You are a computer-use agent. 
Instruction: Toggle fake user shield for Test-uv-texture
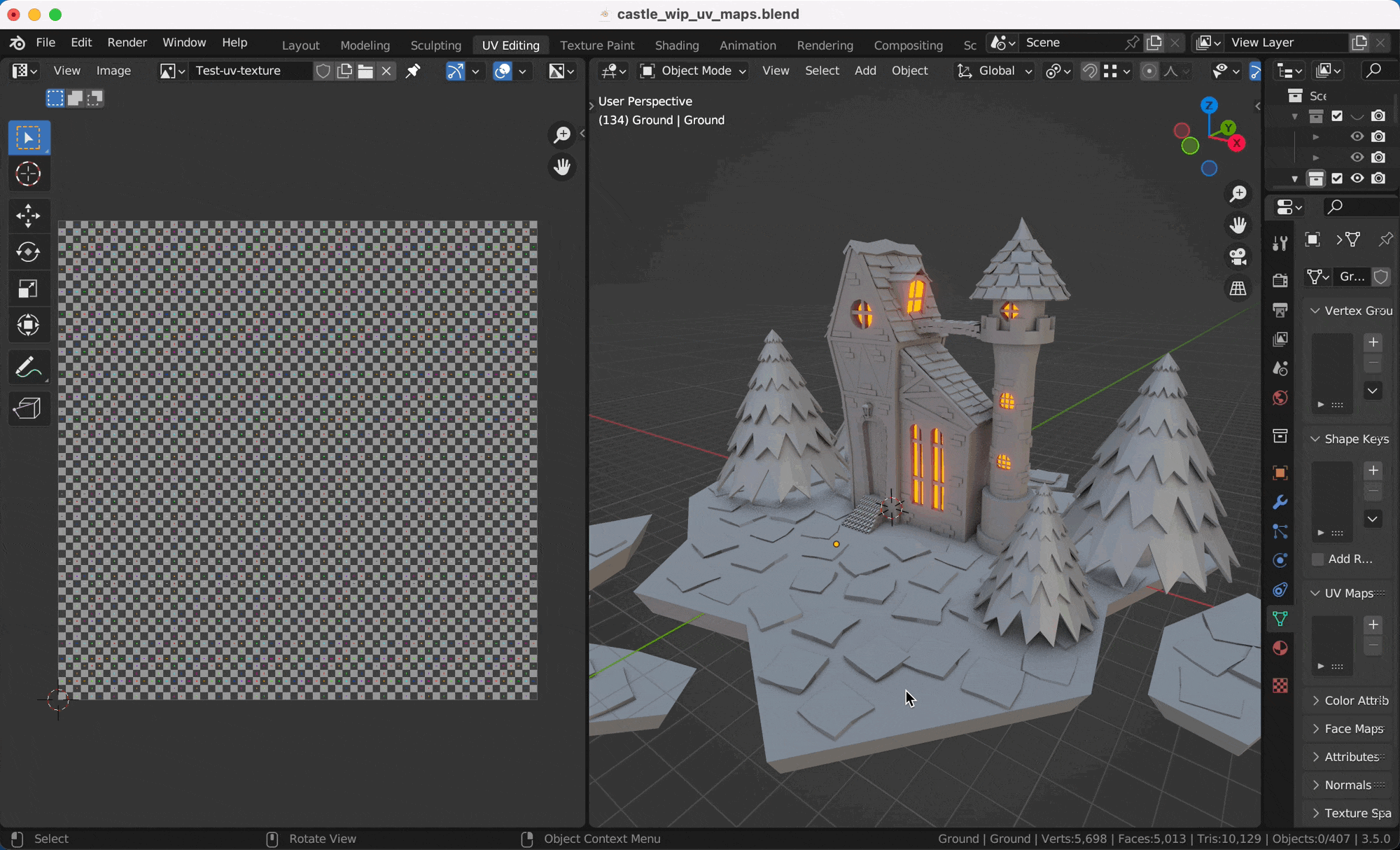[x=323, y=71]
